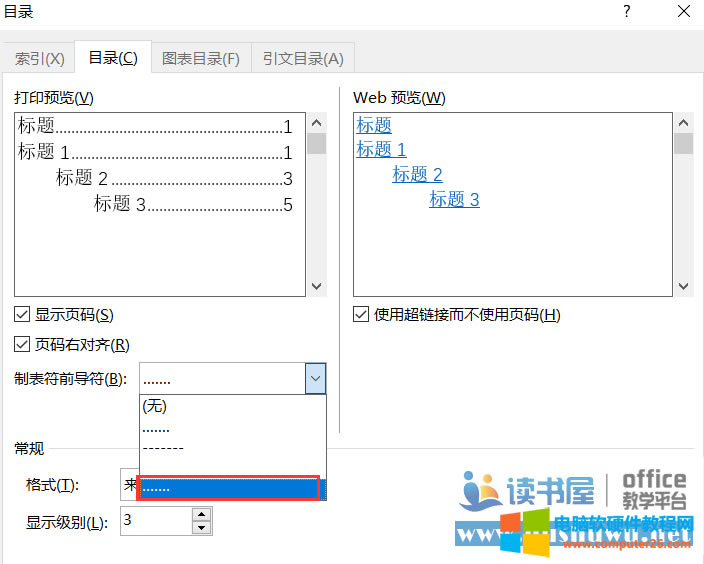This screenshot has width=704, height=564.
Task: Choose the dashed line leader option
Action: point(233,448)
